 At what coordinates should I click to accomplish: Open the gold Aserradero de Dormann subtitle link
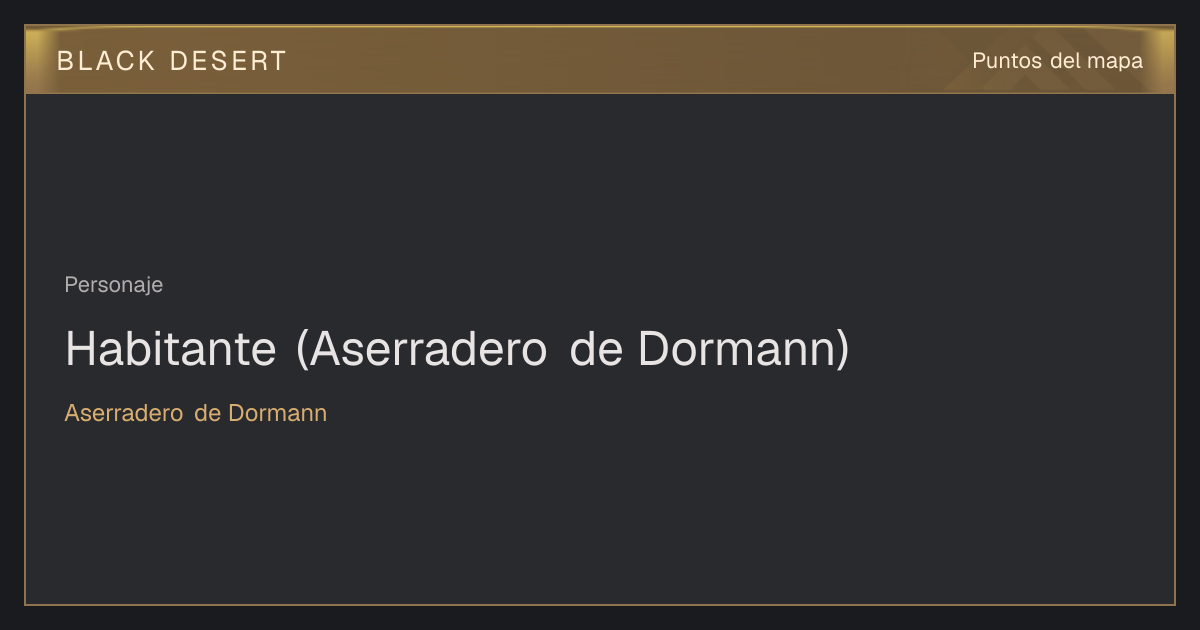(196, 413)
